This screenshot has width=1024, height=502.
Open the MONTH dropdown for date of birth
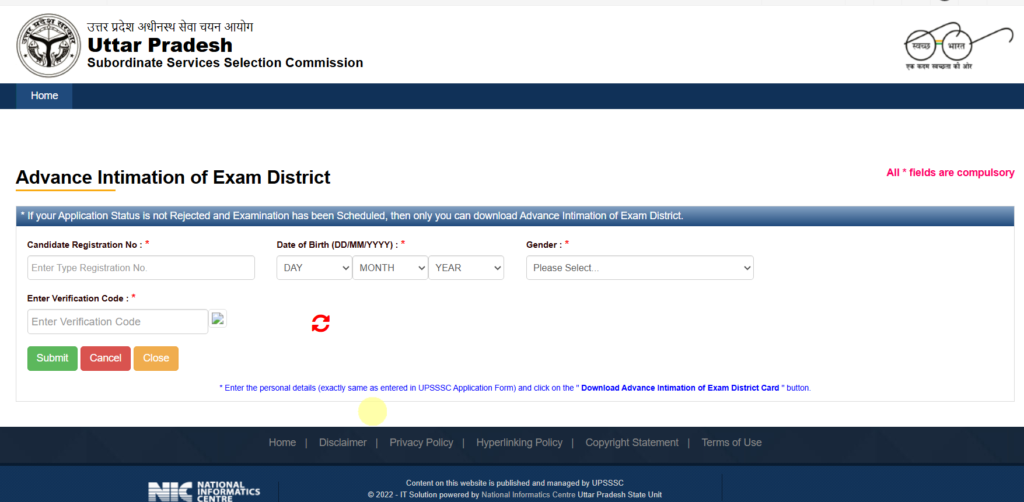click(390, 268)
